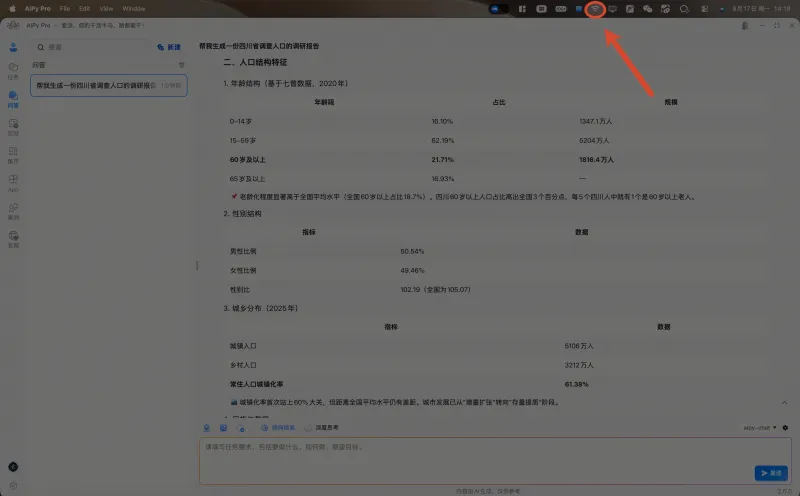This screenshot has width=800, height=496.
Task: Click the sidebar resize handle beside the chat list
Action: (x=197, y=265)
